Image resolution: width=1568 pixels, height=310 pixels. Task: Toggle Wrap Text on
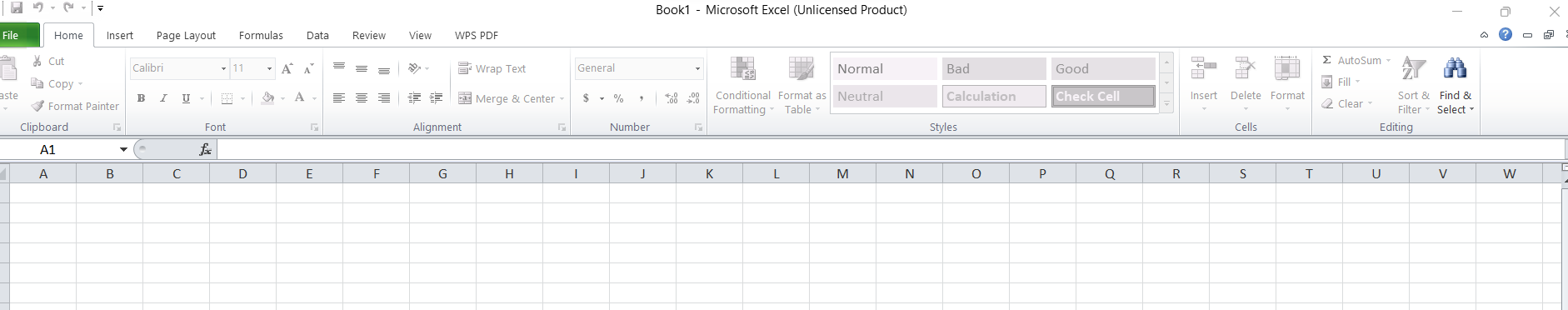click(x=492, y=68)
